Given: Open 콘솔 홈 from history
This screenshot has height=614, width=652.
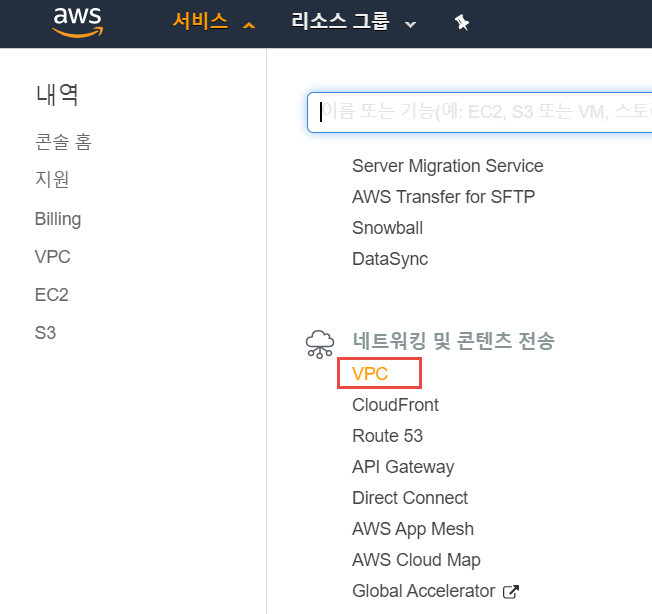Looking at the screenshot, I should 63,142.
